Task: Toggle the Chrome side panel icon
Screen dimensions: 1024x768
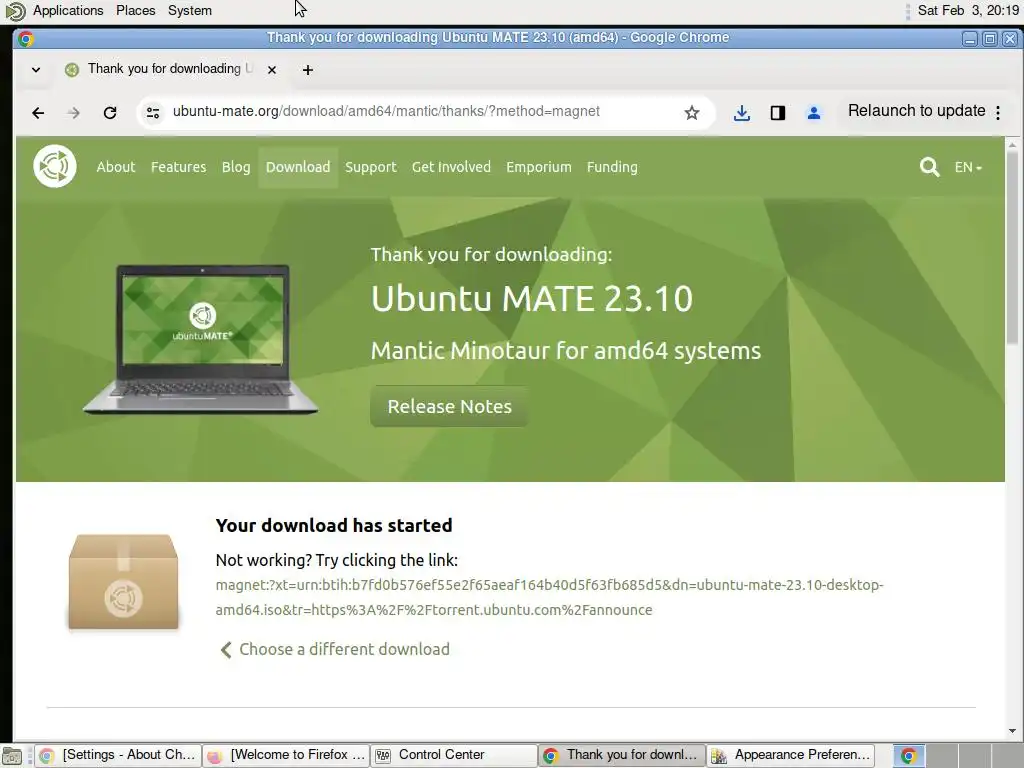Action: pyautogui.click(x=777, y=112)
